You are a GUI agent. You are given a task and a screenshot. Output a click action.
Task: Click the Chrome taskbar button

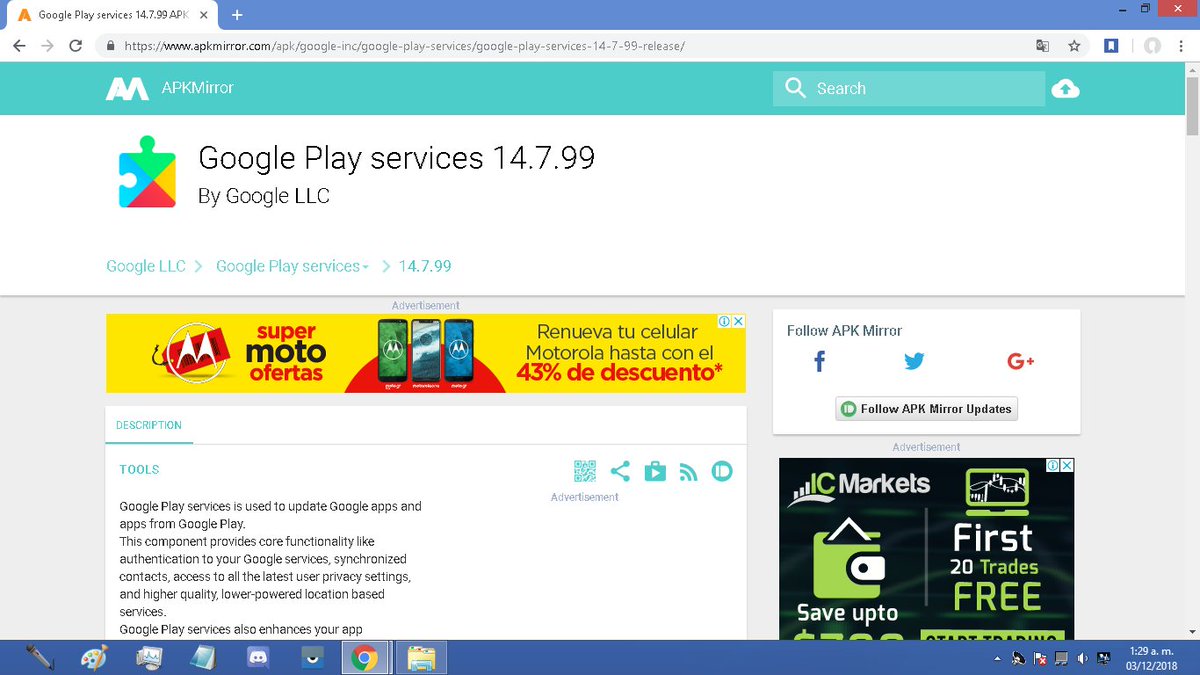click(364, 658)
